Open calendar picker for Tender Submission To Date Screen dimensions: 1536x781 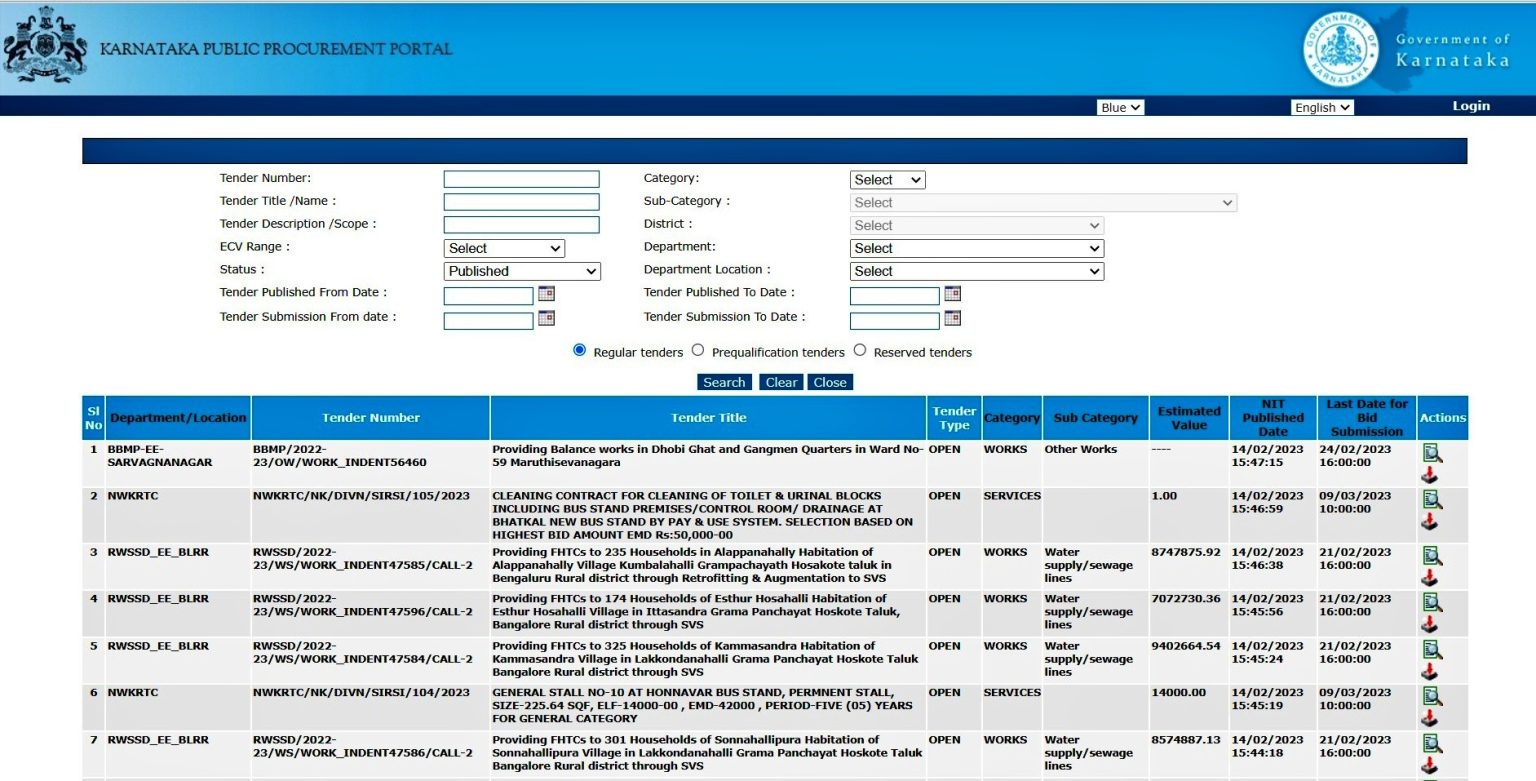tap(951, 318)
